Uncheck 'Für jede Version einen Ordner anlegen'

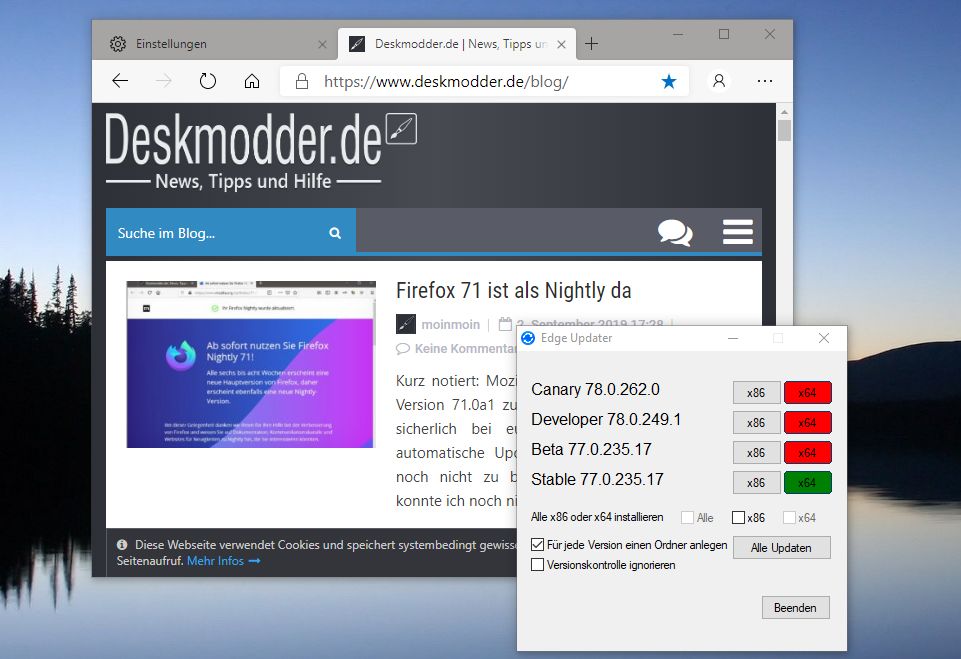537,544
